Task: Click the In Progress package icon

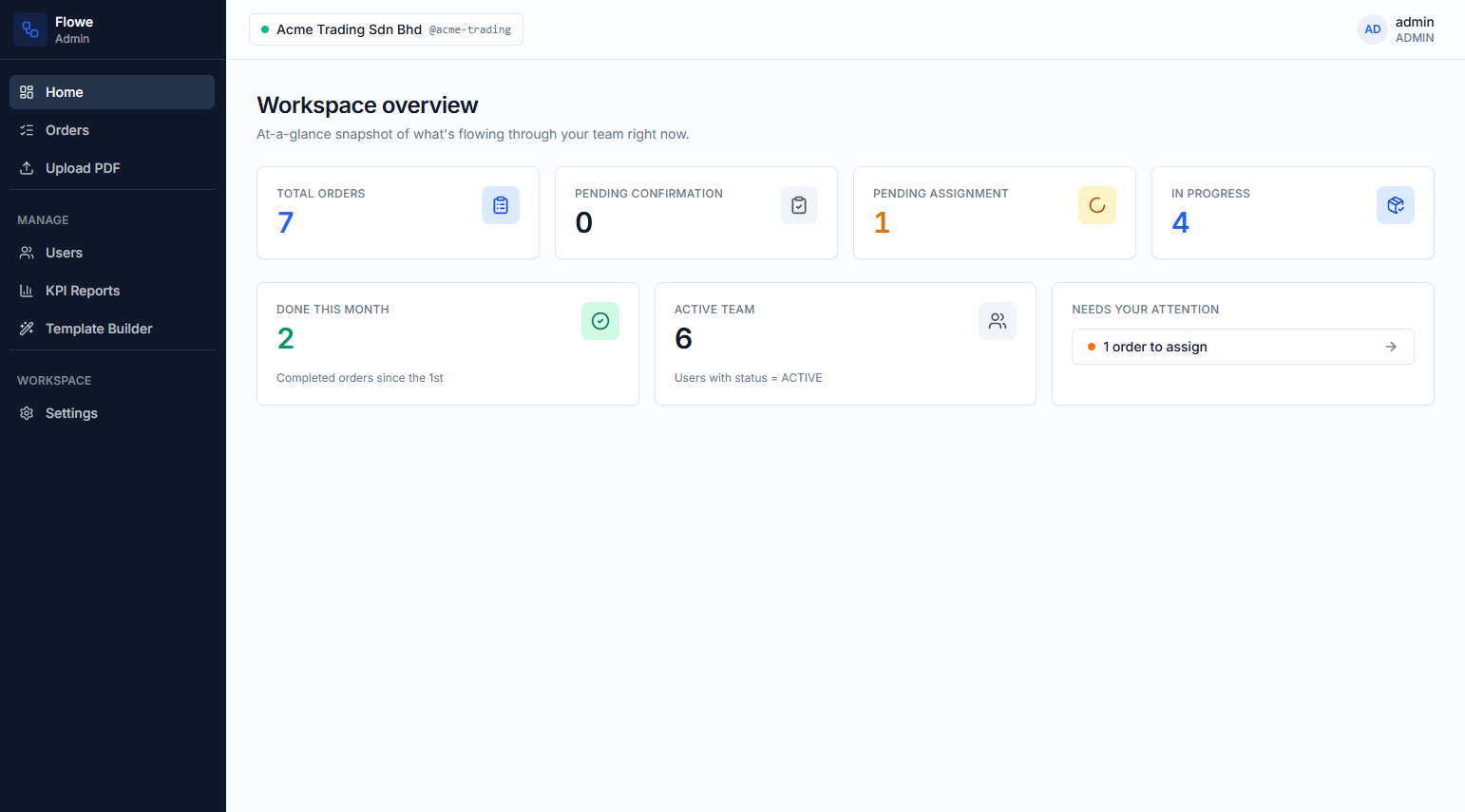Action: pyautogui.click(x=1396, y=205)
